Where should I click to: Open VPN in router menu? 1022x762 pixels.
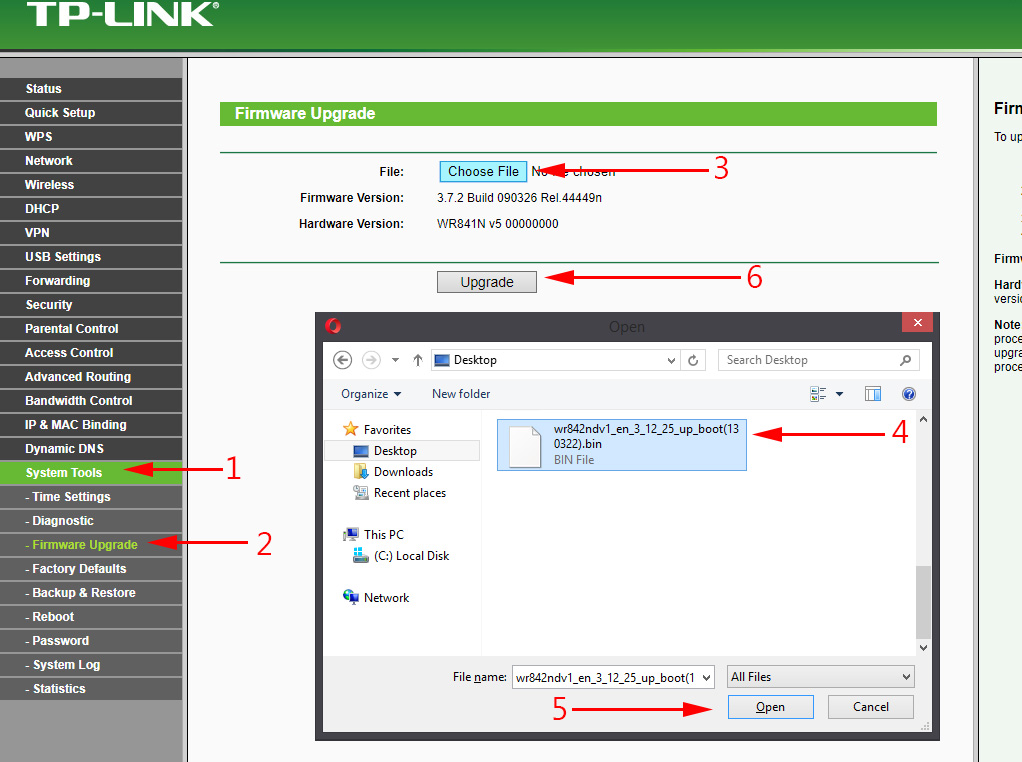pos(91,233)
